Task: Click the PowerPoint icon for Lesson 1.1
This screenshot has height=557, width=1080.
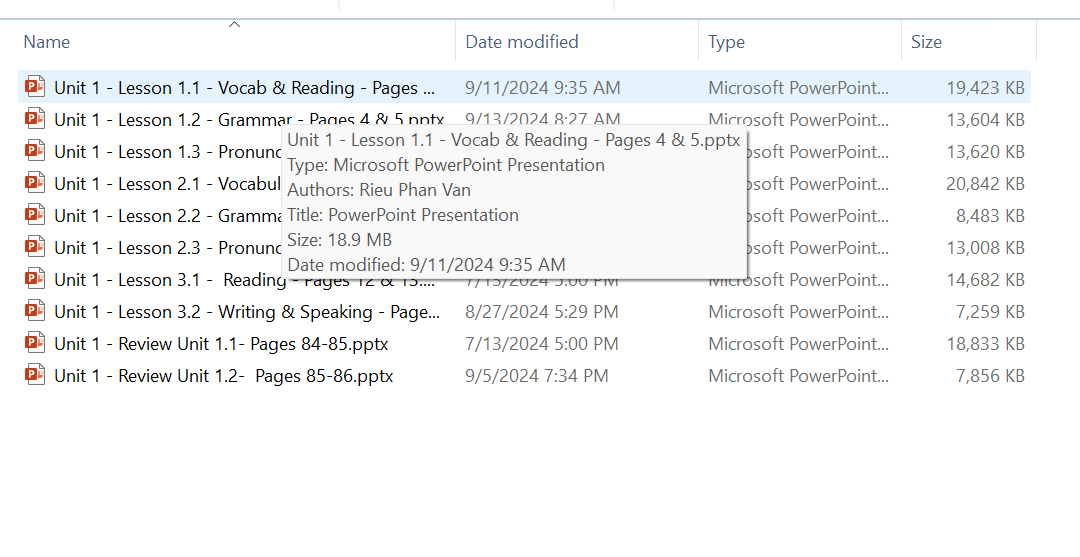Action: pyautogui.click(x=36, y=87)
